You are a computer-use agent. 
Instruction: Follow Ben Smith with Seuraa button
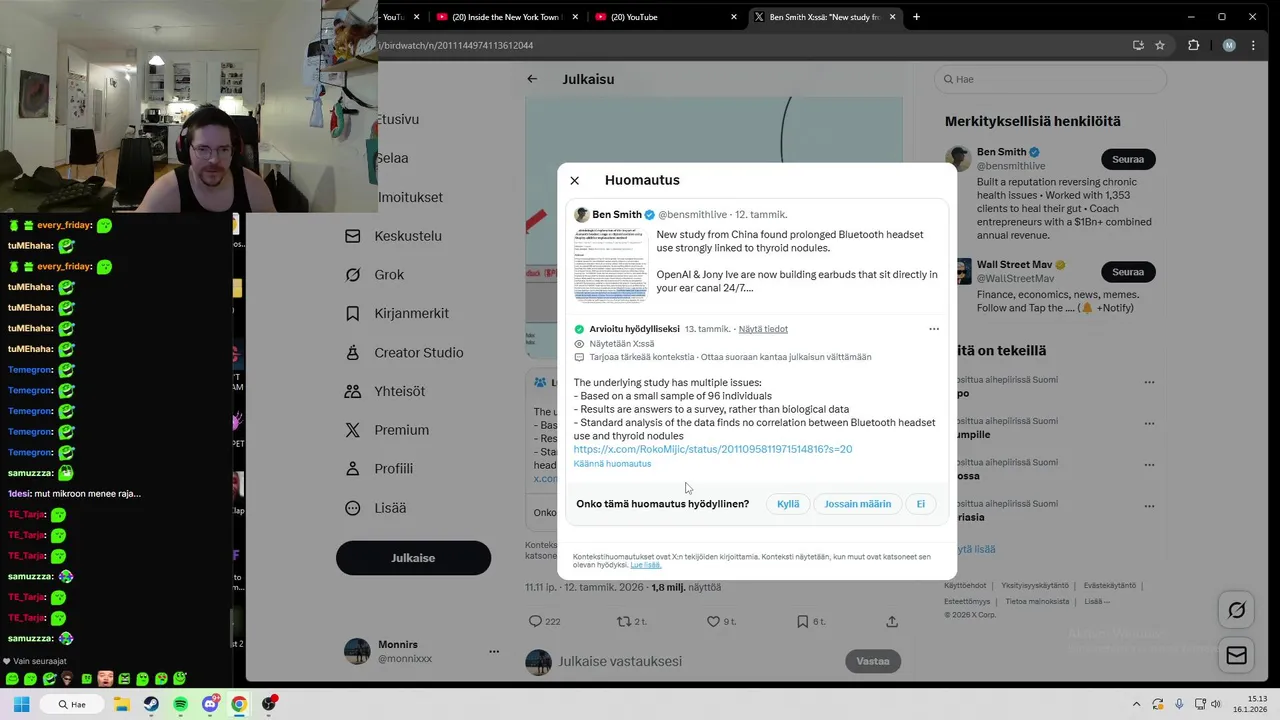pyautogui.click(x=1128, y=159)
